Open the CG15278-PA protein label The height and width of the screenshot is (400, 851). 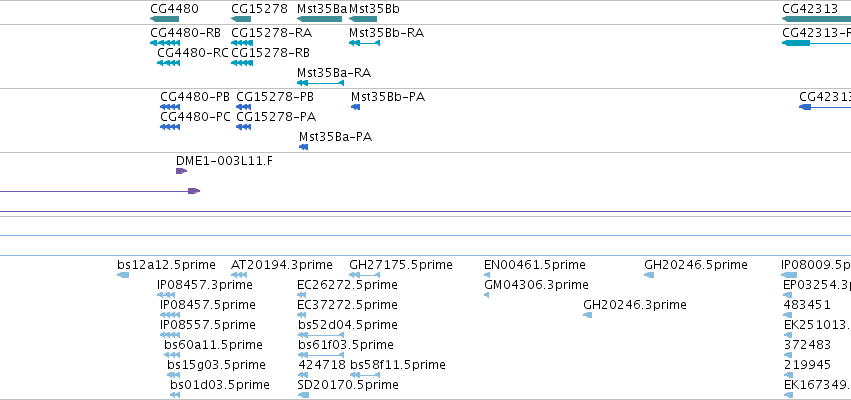pyautogui.click(x=276, y=117)
